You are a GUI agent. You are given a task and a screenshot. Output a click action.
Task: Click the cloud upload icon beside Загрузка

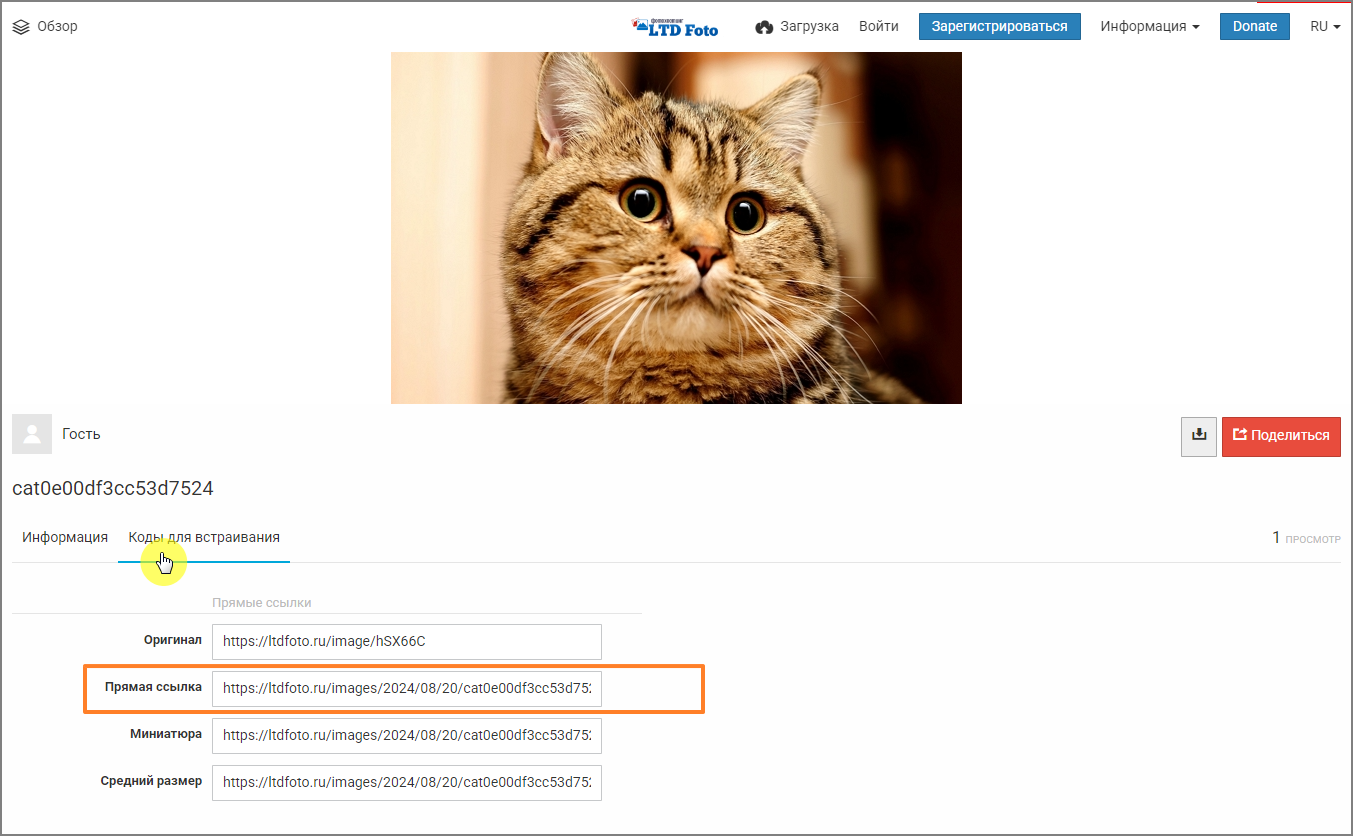tap(764, 27)
